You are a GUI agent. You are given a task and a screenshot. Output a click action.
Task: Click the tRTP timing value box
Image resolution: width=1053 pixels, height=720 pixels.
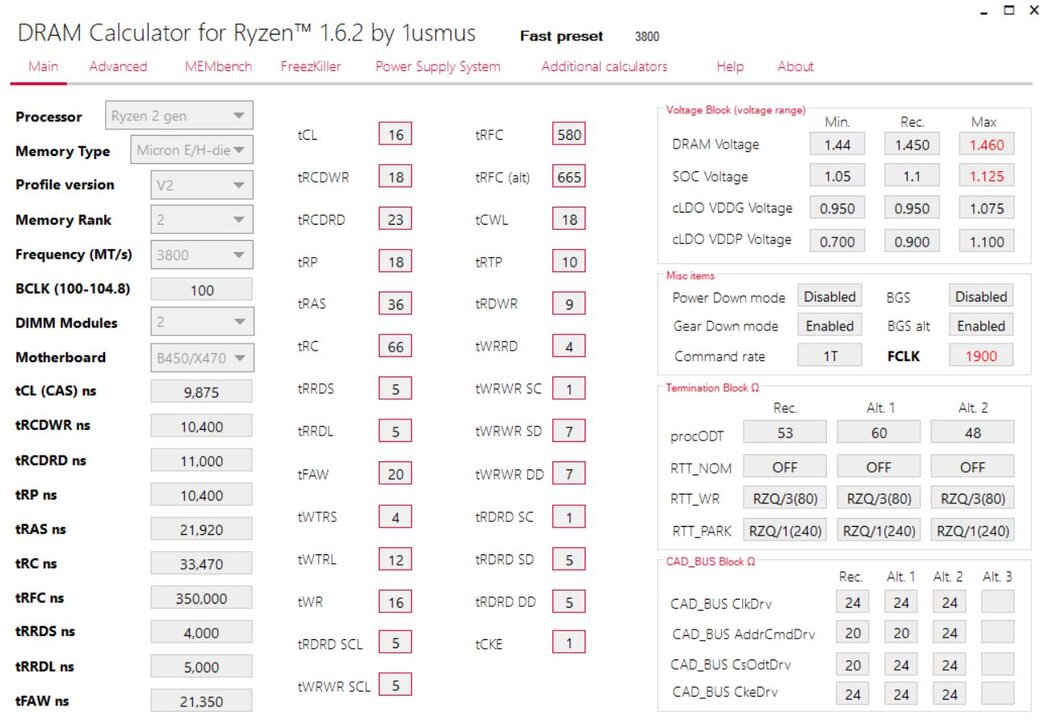569,261
